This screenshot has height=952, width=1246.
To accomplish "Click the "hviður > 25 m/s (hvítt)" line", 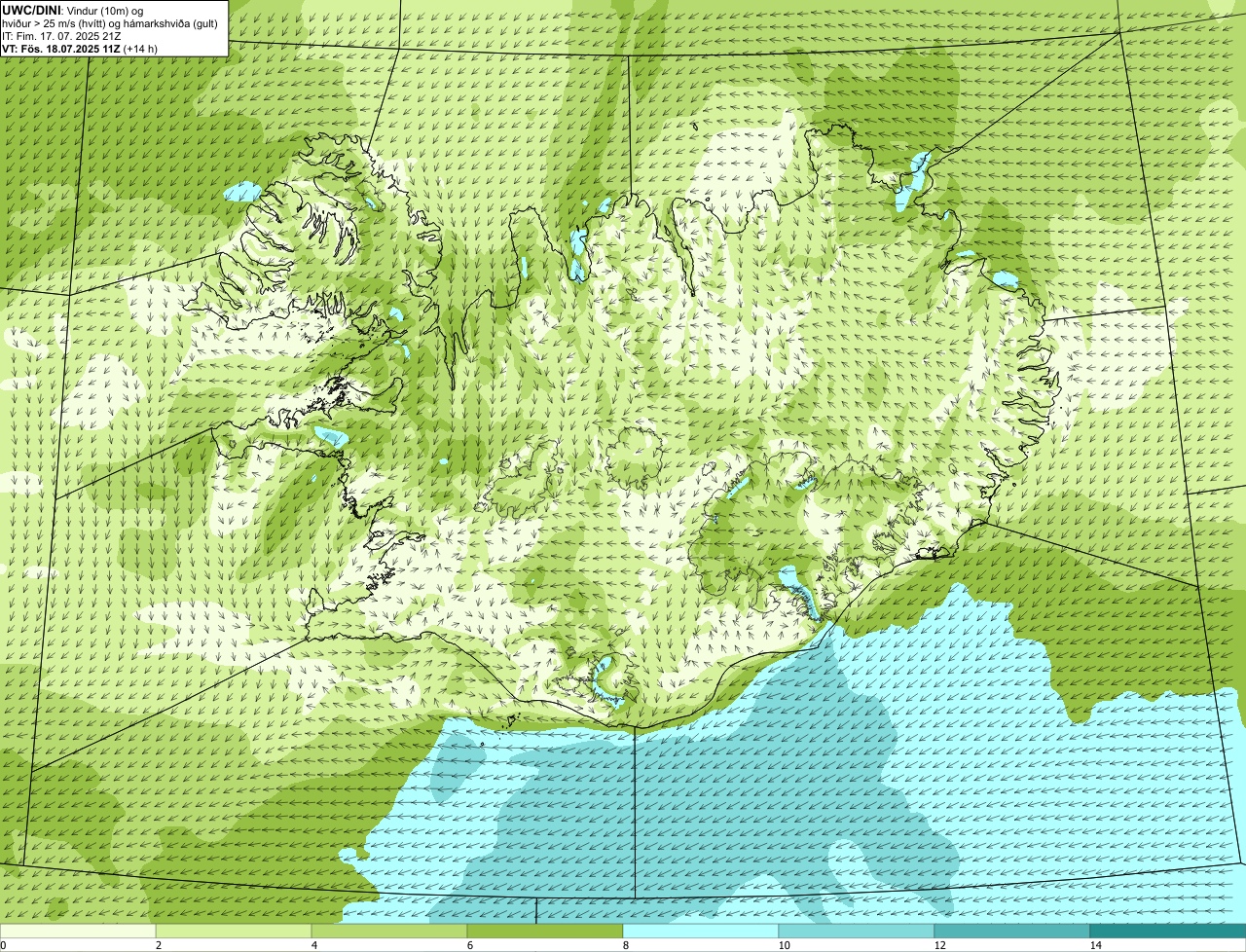I will point(55,22).
